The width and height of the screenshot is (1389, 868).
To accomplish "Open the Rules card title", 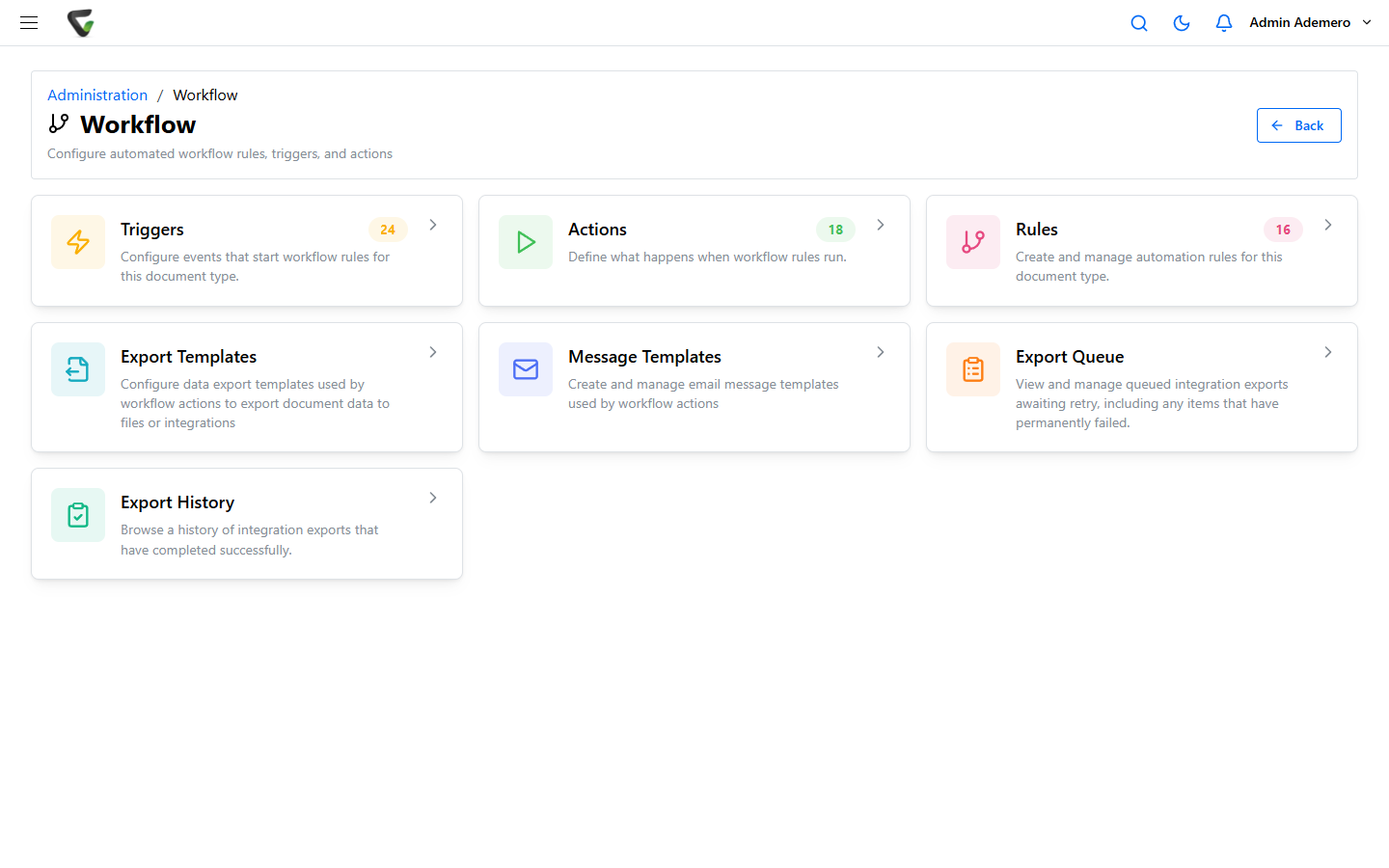I will click(x=1037, y=230).
